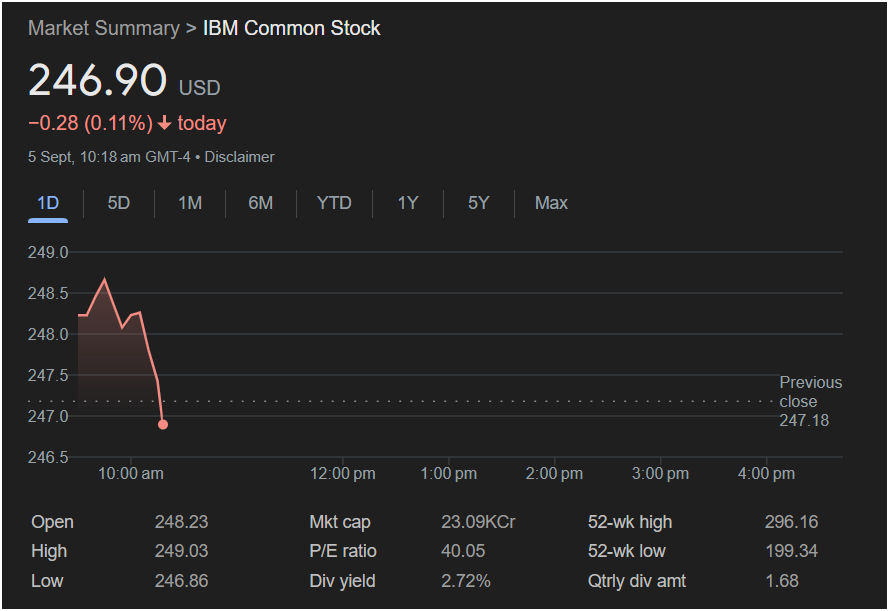Click the red down arrow beside today
This screenshot has width=889, height=611.
pyautogui.click(x=164, y=123)
